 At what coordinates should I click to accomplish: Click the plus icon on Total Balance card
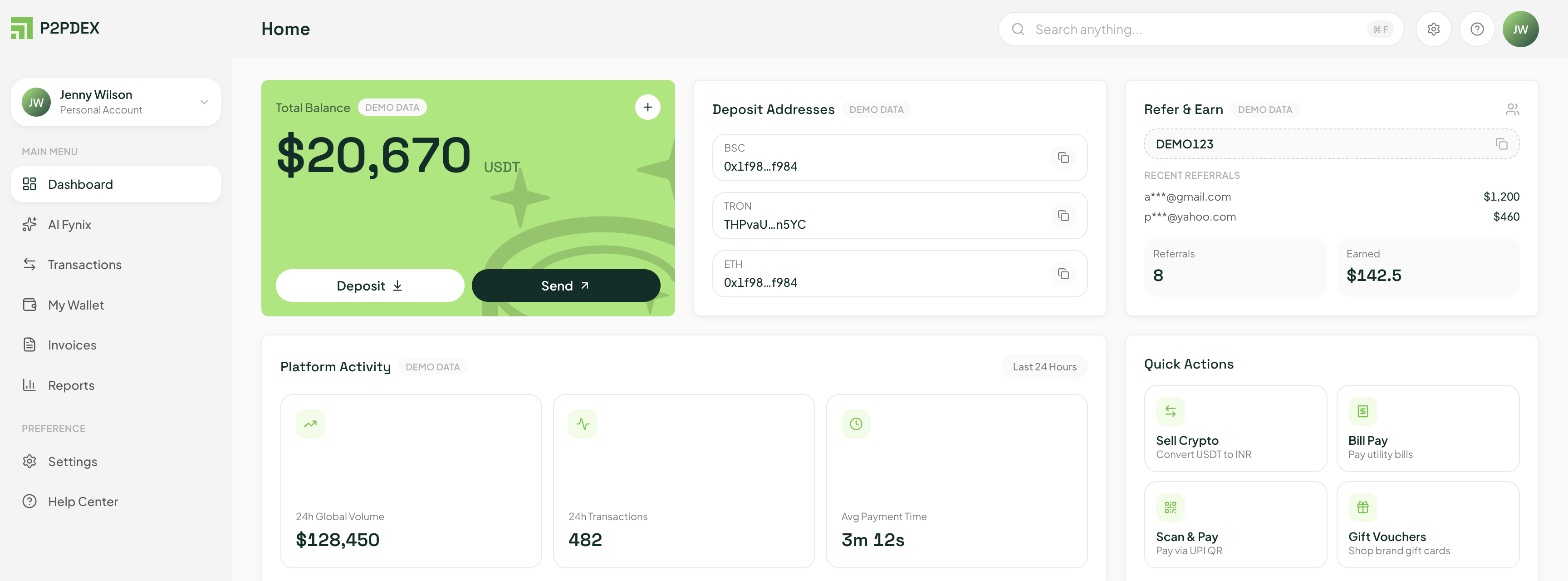coord(647,107)
